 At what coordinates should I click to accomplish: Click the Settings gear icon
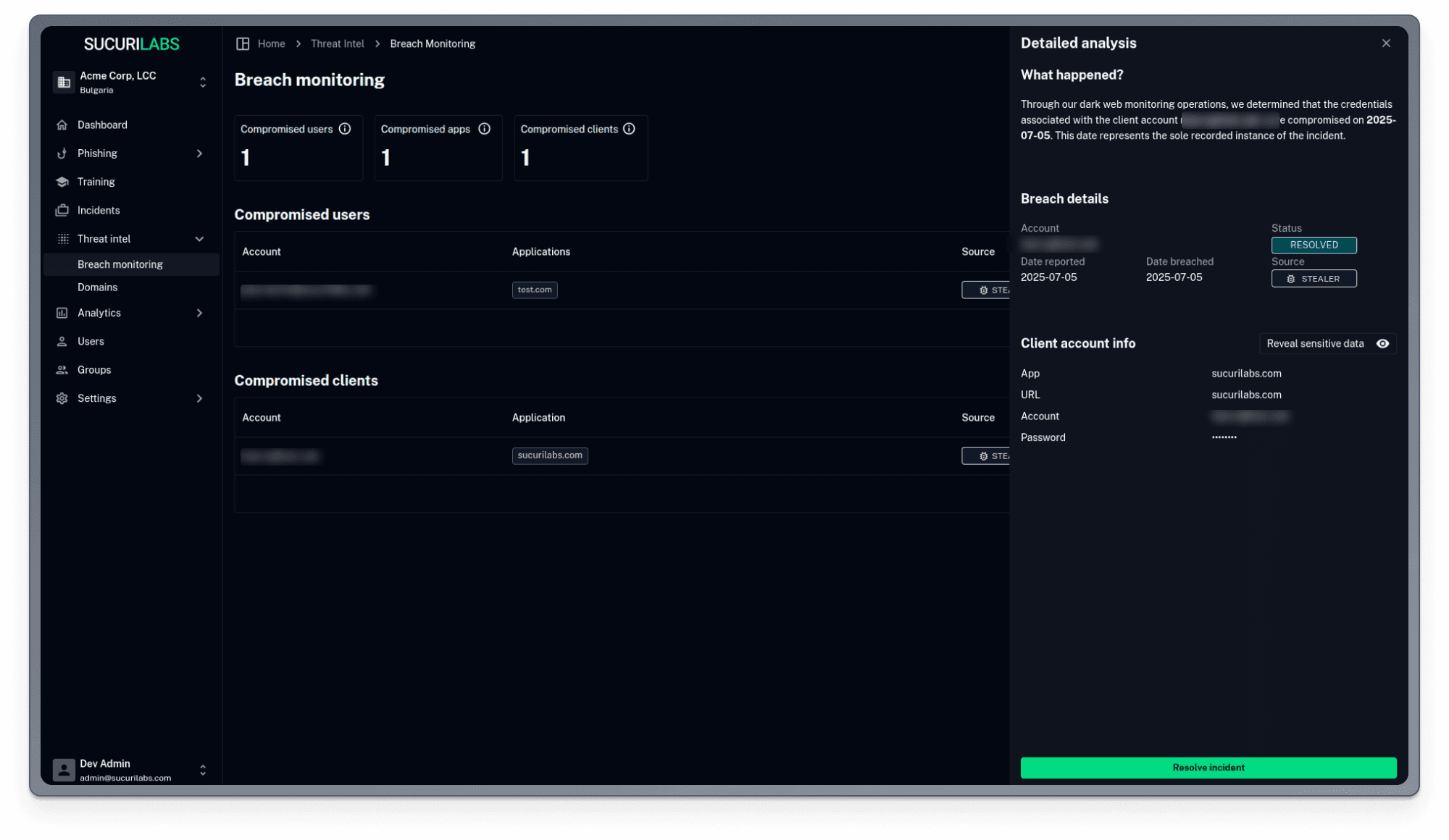pos(62,398)
